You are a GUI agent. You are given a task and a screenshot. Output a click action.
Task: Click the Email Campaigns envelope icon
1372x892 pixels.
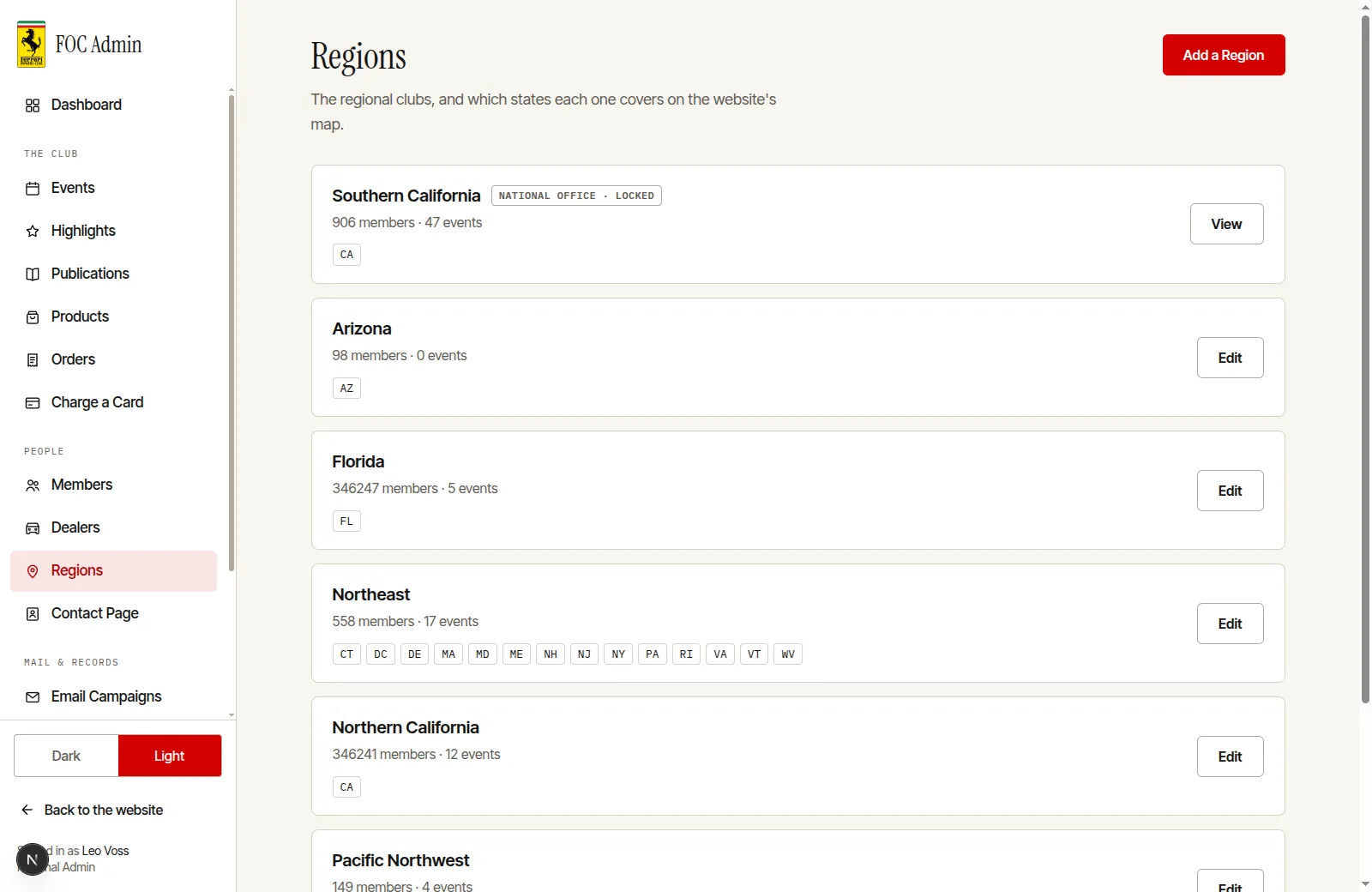click(x=33, y=697)
